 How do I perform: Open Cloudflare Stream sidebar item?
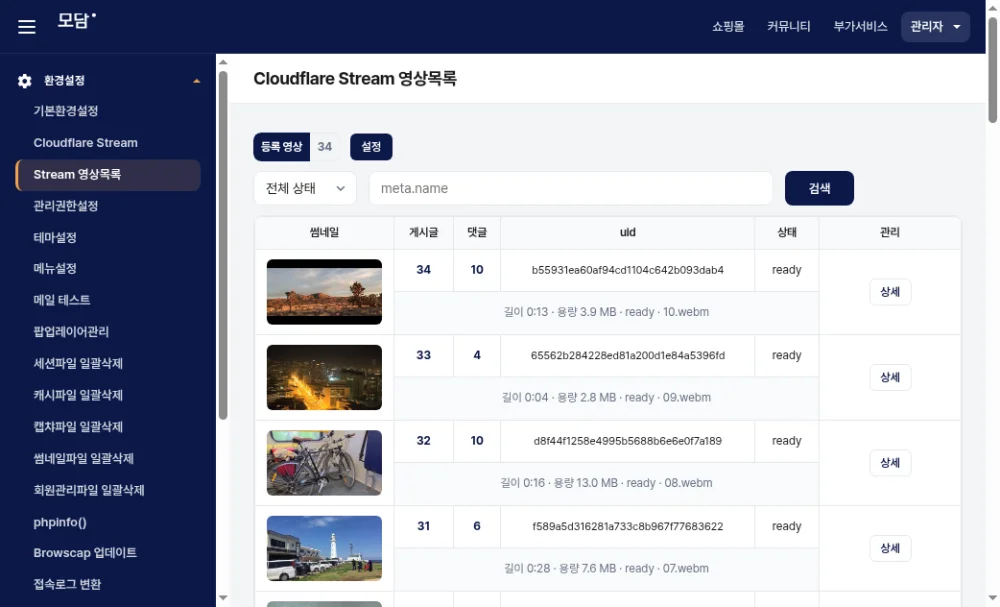(85, 143)
